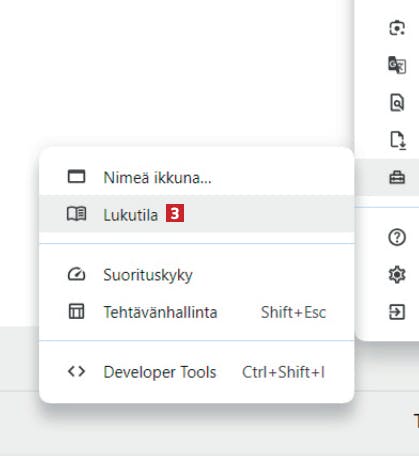The width and height of the screenshot is (419, 456).
Task: Click the Exit arrow icon
Action: coord(397,312)
